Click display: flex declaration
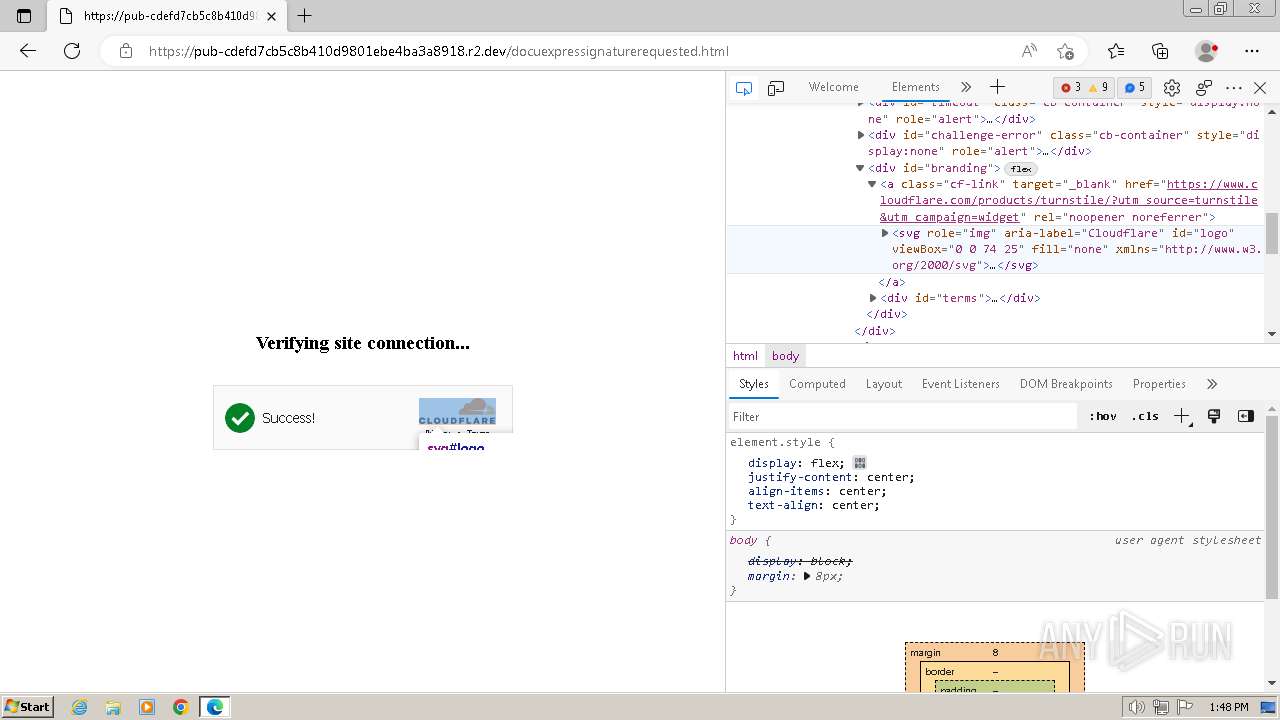 (796, 463)
